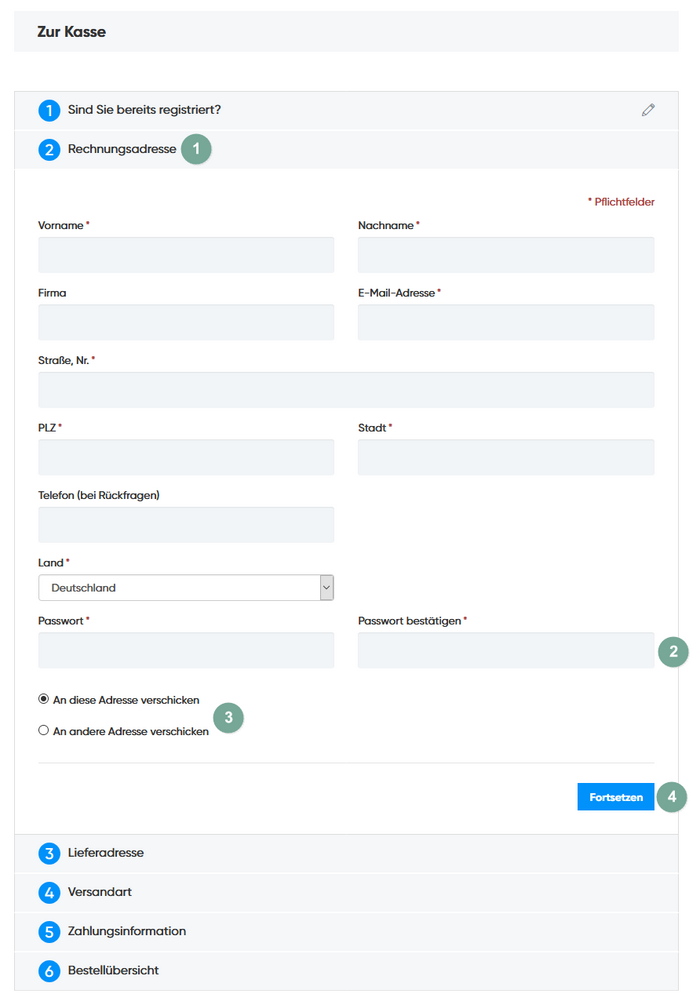Click the blue step 6 circle icon
The height and width of the screenshot is (1005, 700).
[x=49, y=970]
